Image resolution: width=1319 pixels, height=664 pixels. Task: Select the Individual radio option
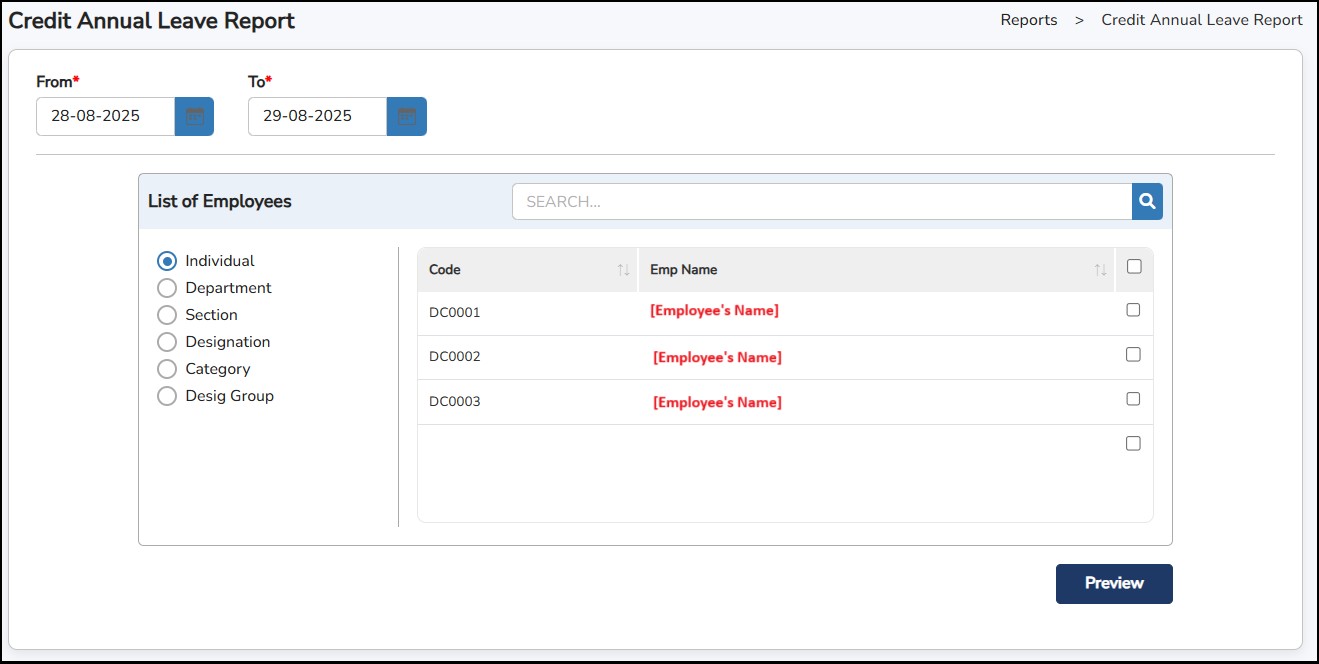pyautogui.click(x=167, y=261)
